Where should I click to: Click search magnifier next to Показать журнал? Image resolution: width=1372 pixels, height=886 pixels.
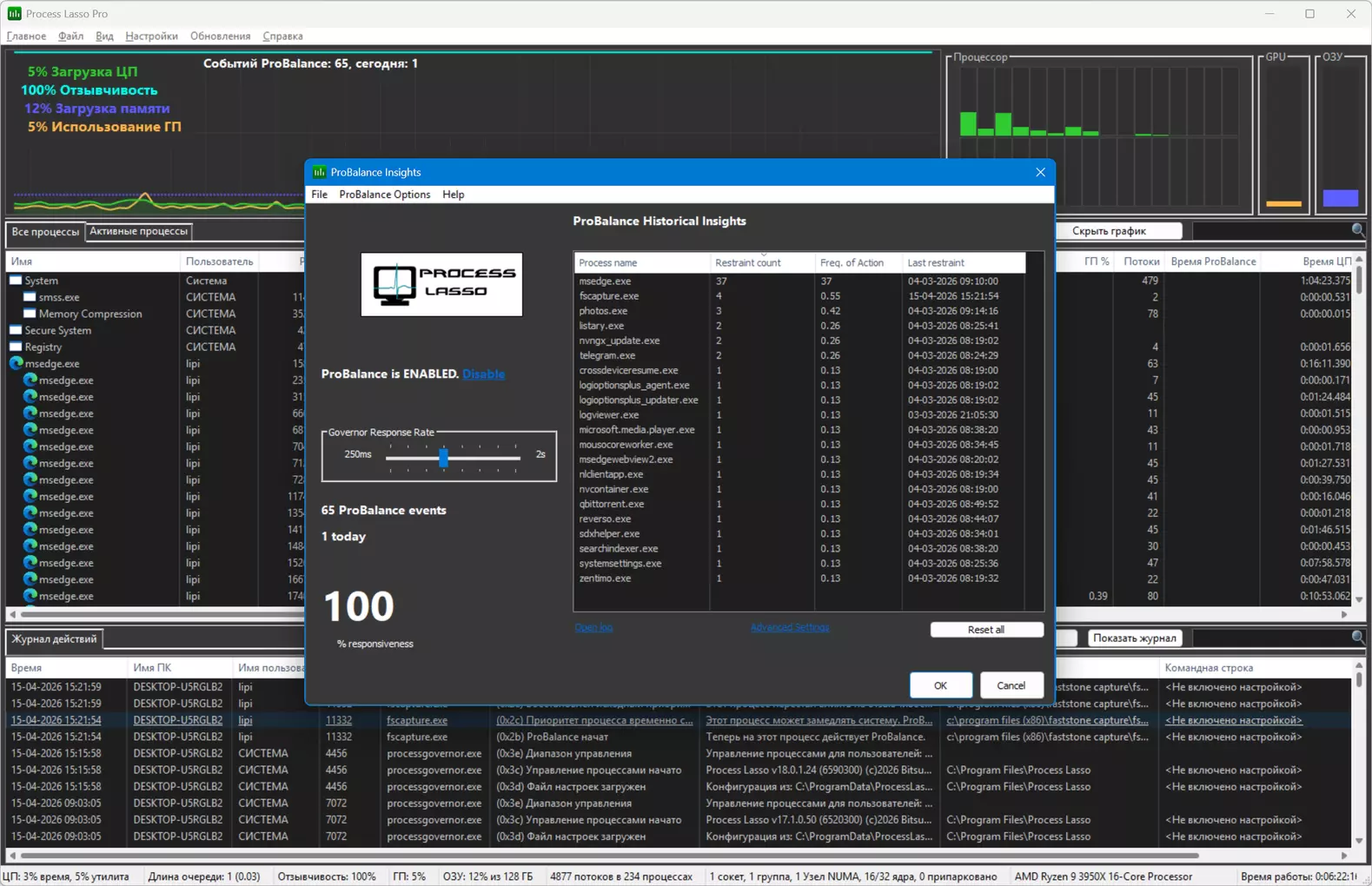(x=1357, y=638)
